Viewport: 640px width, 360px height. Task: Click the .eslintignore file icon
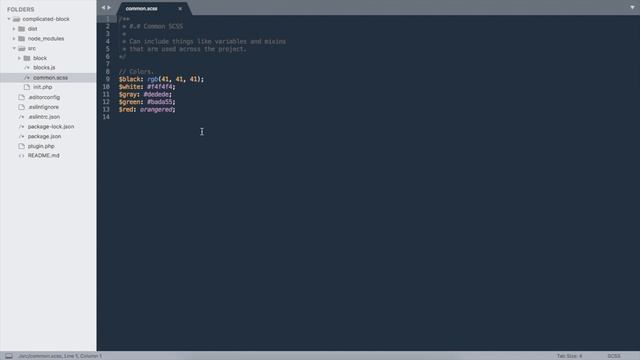22,107
